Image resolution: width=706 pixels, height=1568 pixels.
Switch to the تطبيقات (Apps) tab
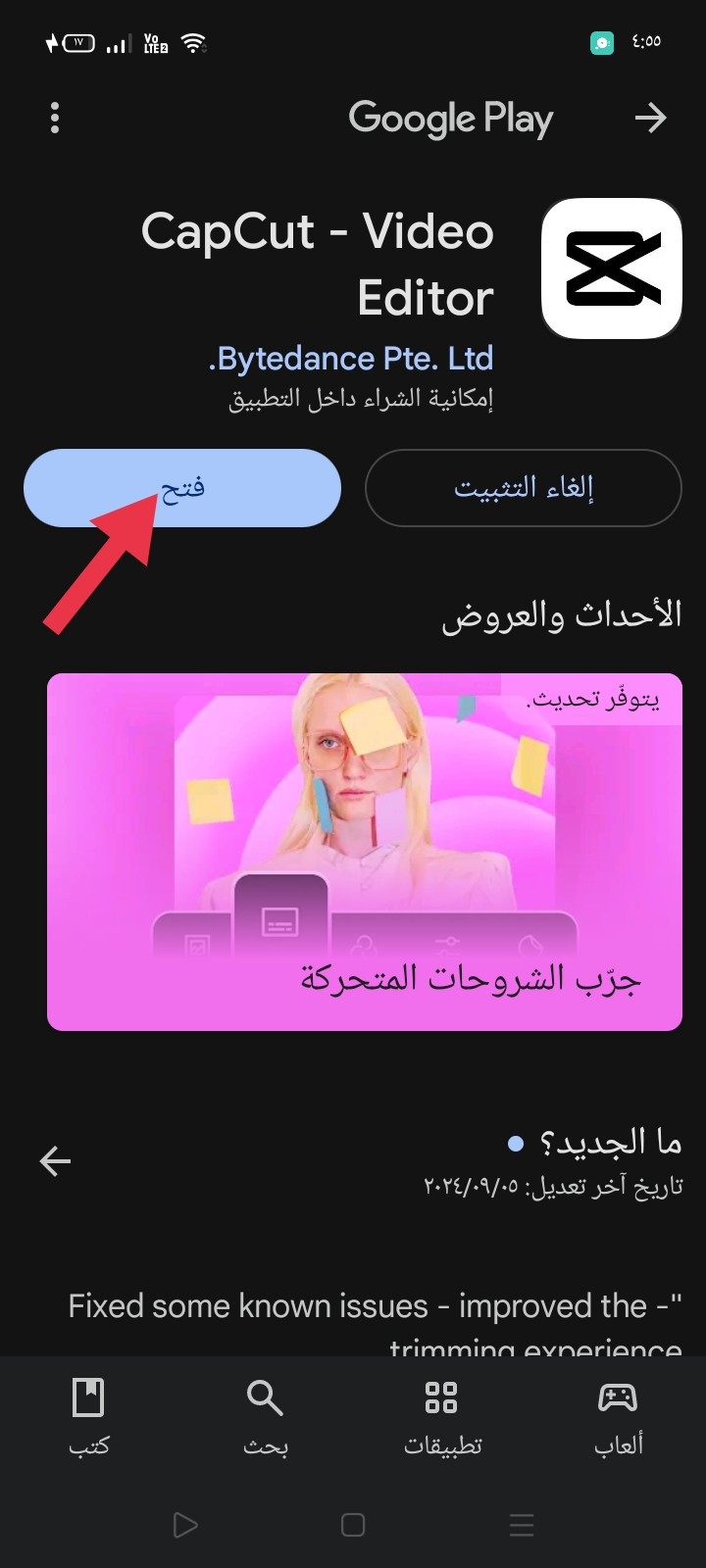tap(441, 1416)
